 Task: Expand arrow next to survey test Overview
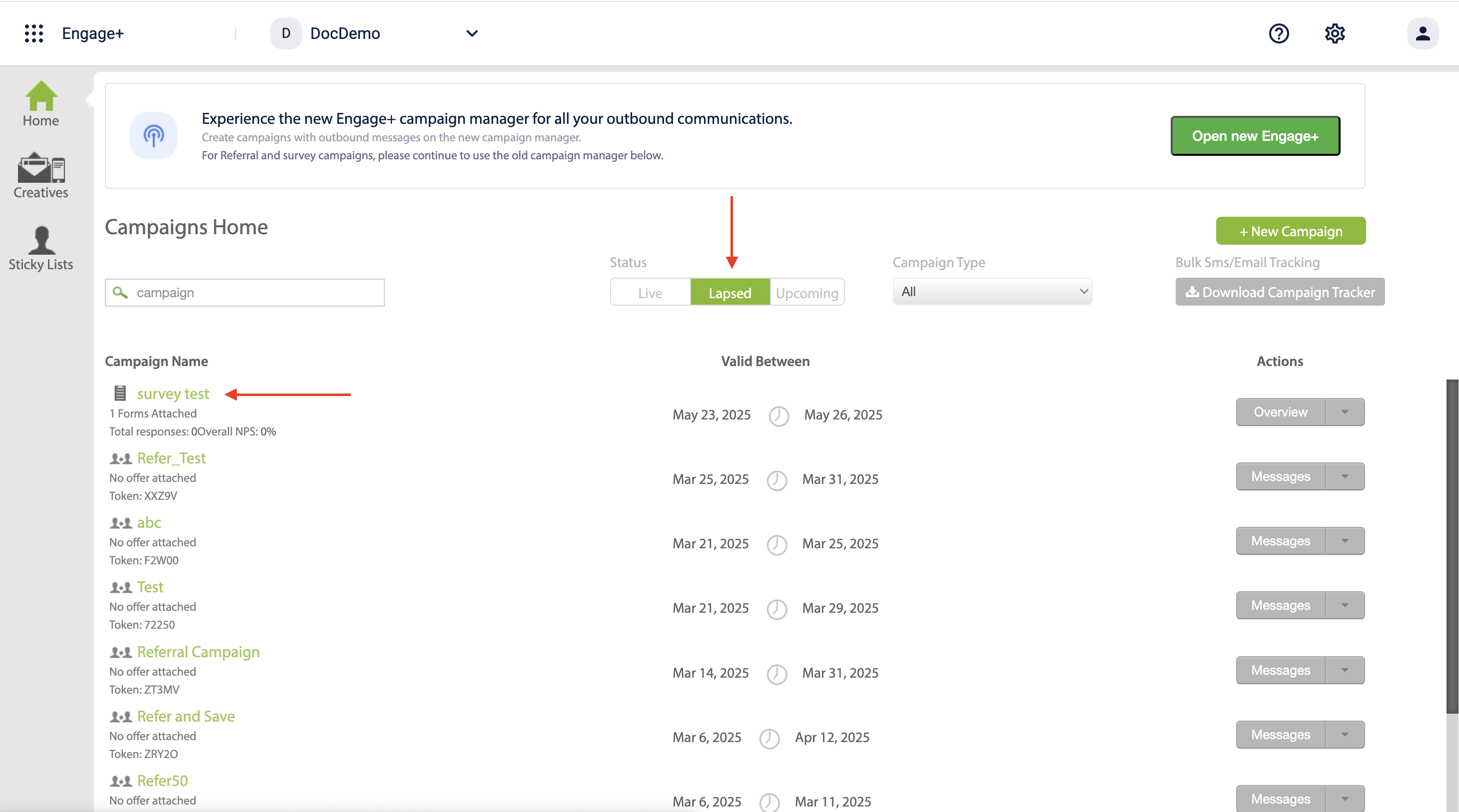tap(1345, 412)
